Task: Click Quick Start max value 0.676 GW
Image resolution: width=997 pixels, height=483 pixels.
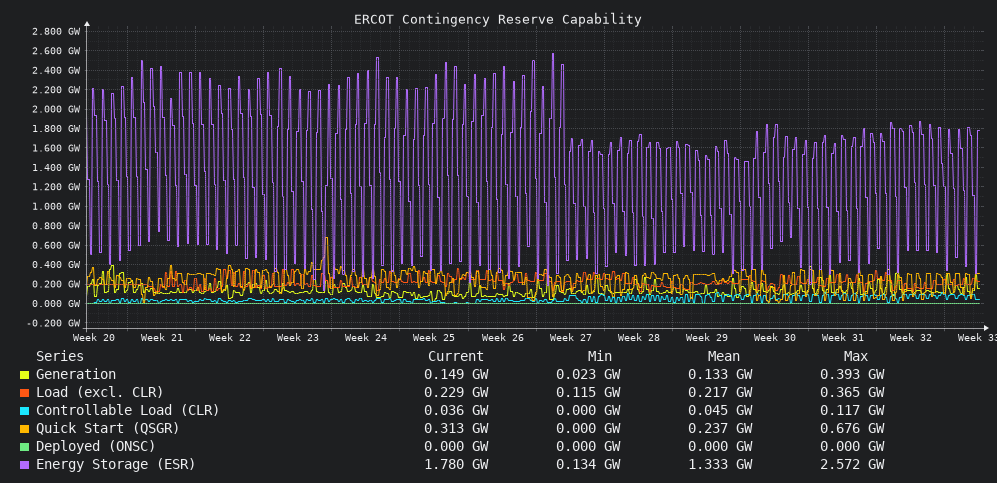Action: pyautogui.click(x=852, y=428)
